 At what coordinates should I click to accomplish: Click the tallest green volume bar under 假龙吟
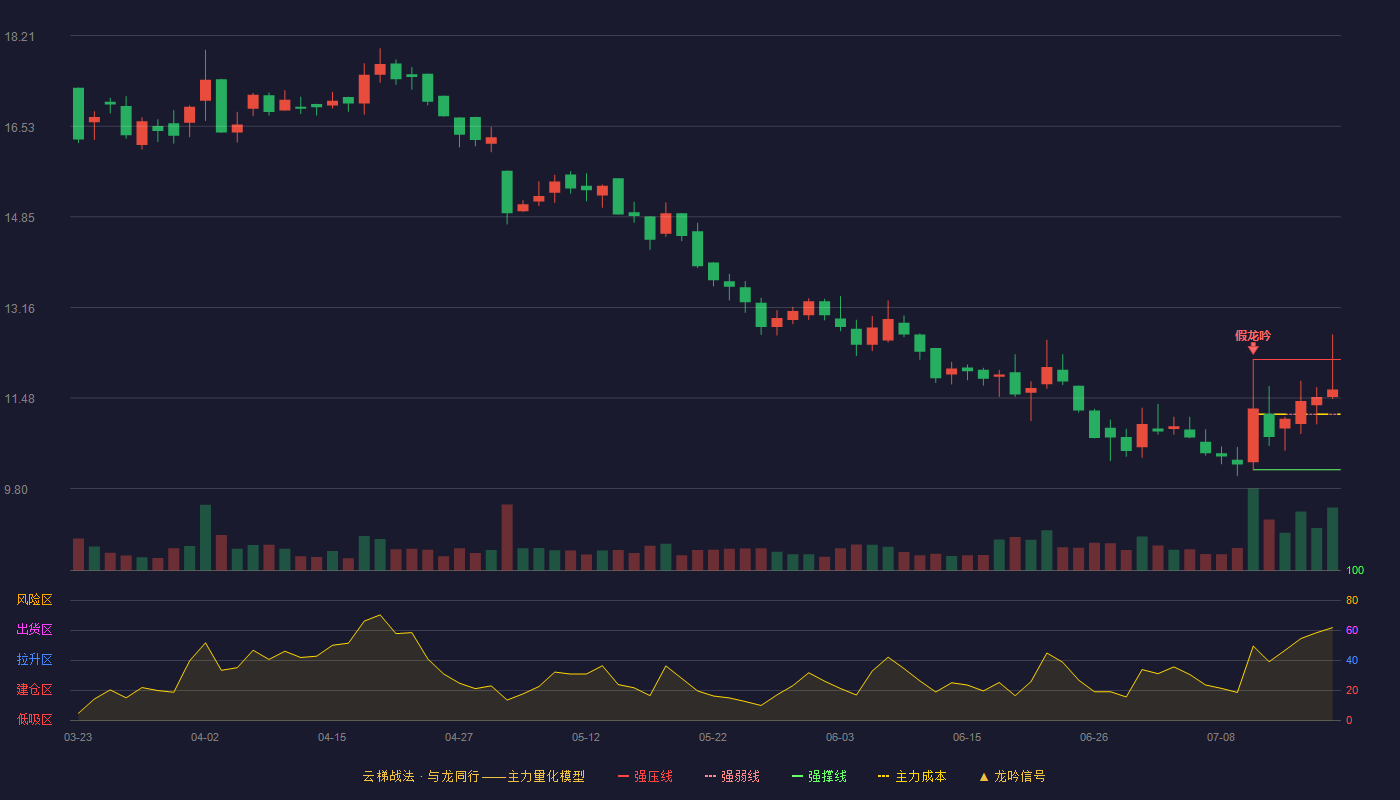tap(1253, 529)
